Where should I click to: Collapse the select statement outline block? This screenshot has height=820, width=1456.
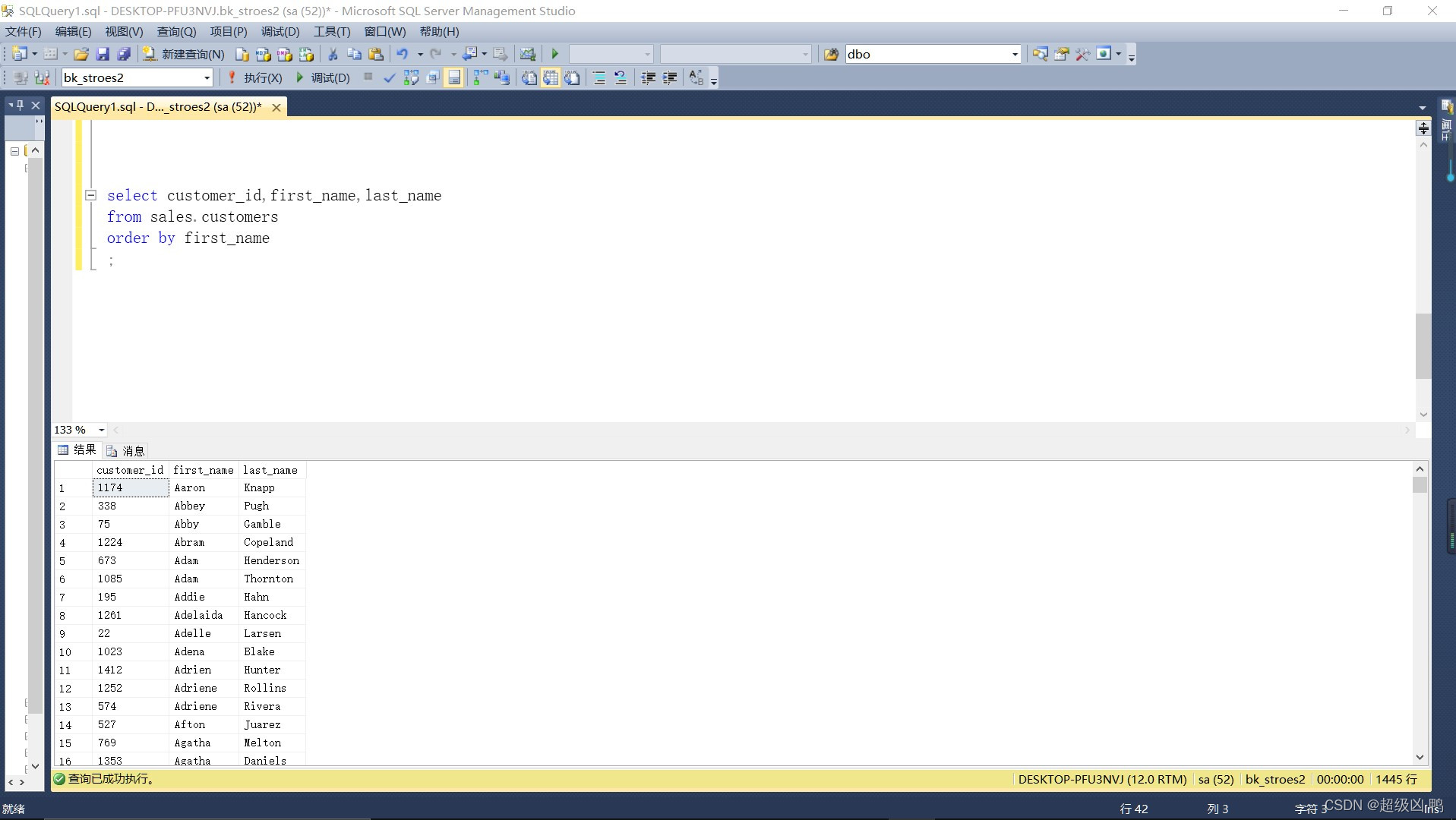[90, 195]
